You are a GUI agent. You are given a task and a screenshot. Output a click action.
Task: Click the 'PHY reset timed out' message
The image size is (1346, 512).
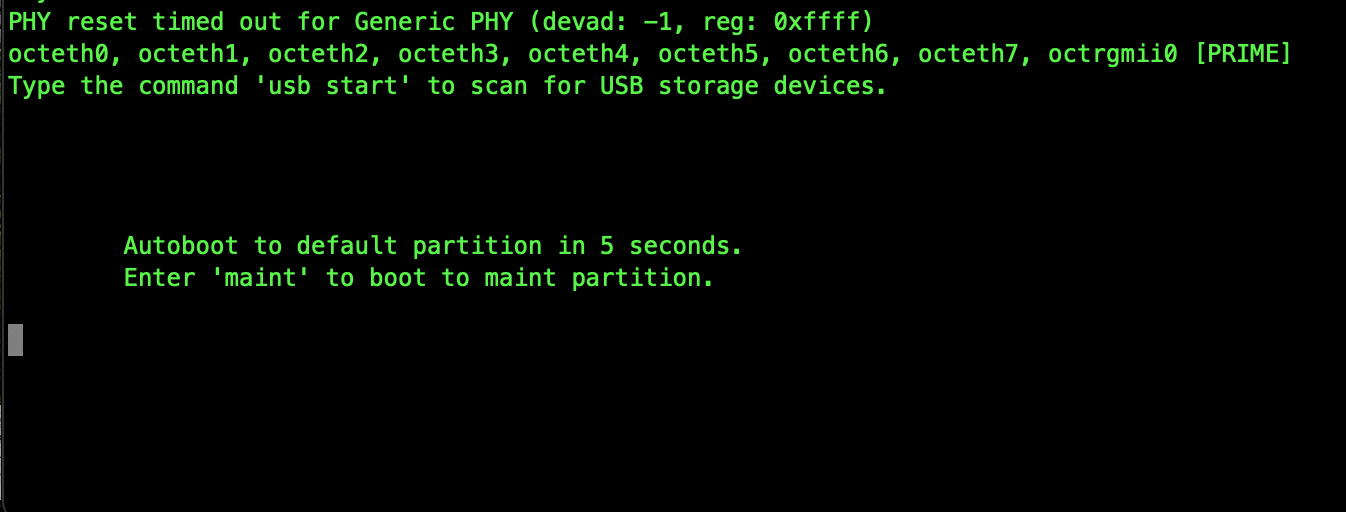tap(145, 22)
